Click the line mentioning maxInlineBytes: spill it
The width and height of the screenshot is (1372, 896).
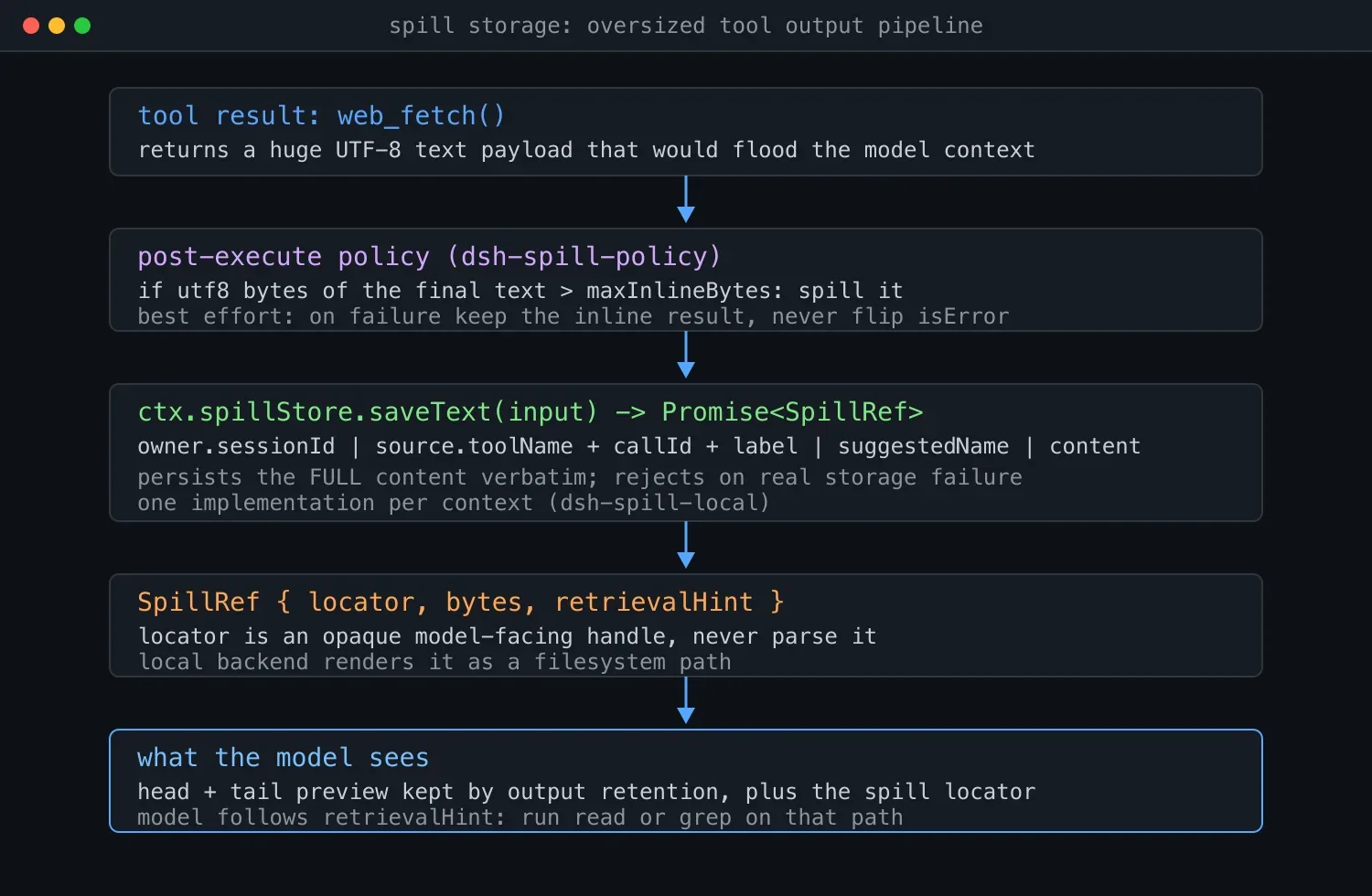[x=520, y=291]
